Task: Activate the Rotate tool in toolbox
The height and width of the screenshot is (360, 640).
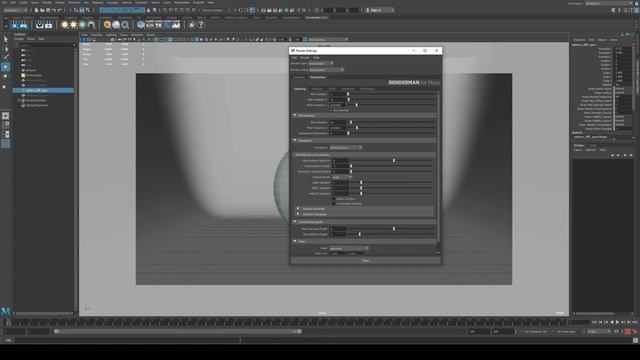Action: pos(5,76)
